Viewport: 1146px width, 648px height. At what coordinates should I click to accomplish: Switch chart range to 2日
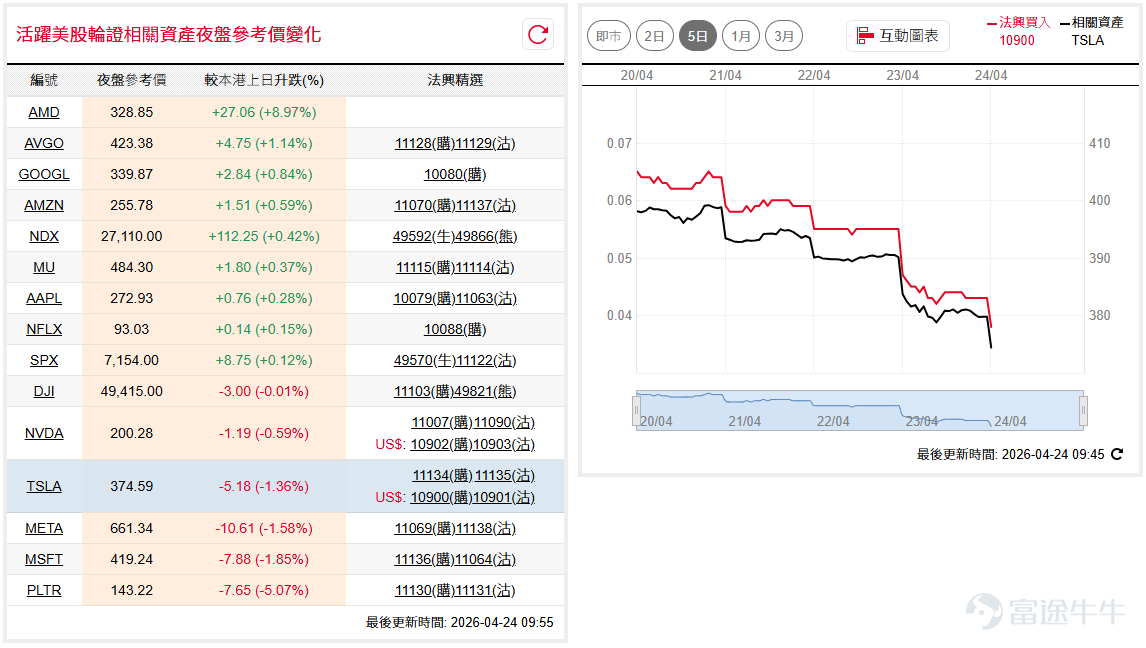pos(654,36)
